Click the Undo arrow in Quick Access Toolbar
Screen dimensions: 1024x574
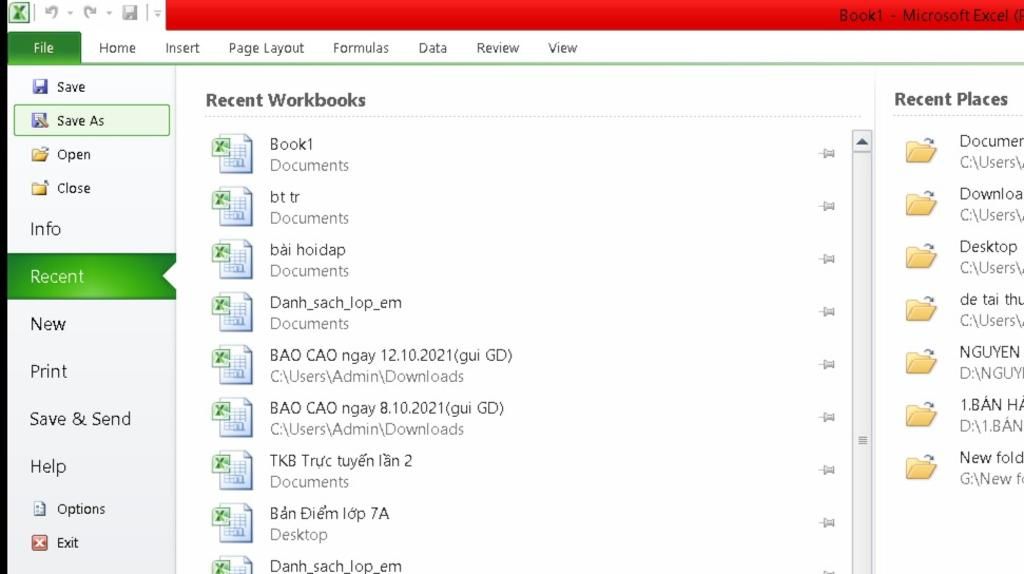pyautogui.click(x=52, y=12)
